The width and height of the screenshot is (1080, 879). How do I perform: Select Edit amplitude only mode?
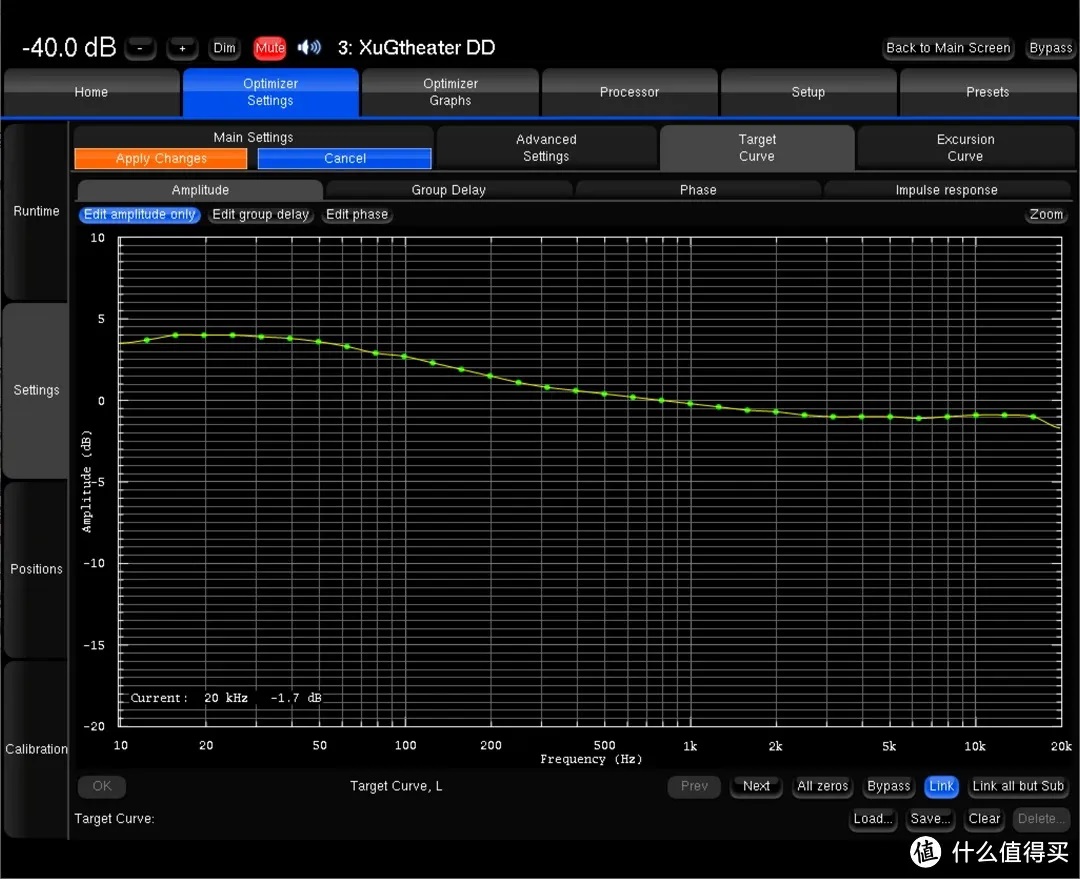click(140, 215)
